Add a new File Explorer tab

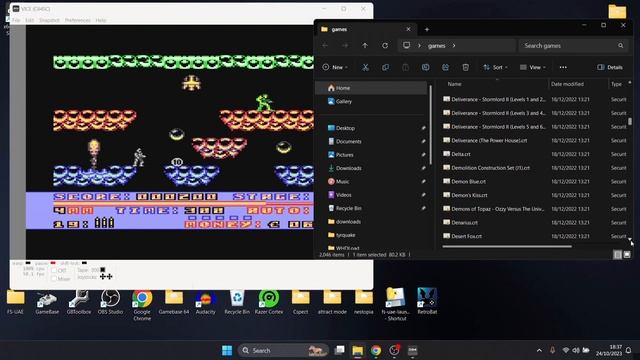point(427,29)
